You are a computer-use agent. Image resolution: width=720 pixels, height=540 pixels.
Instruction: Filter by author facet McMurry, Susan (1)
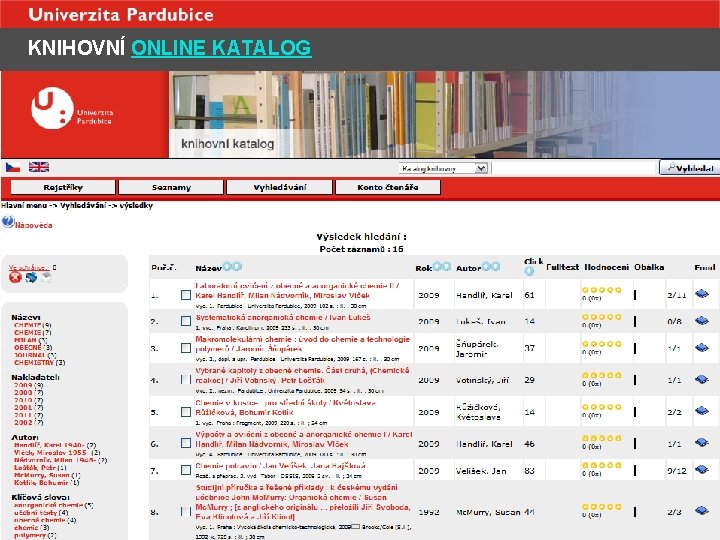click(47, 475)
